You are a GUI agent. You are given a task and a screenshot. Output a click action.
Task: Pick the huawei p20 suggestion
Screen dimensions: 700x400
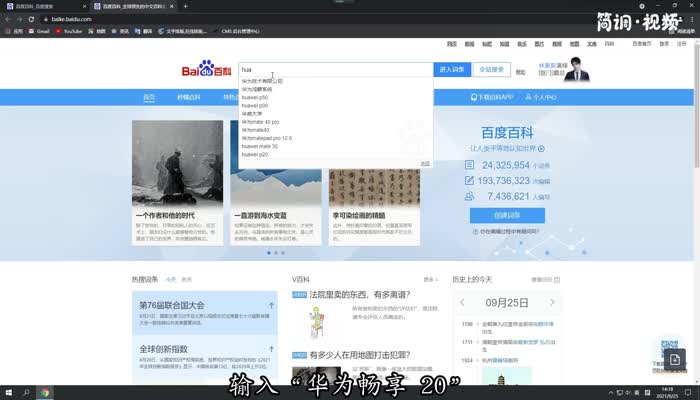[255, 154]
